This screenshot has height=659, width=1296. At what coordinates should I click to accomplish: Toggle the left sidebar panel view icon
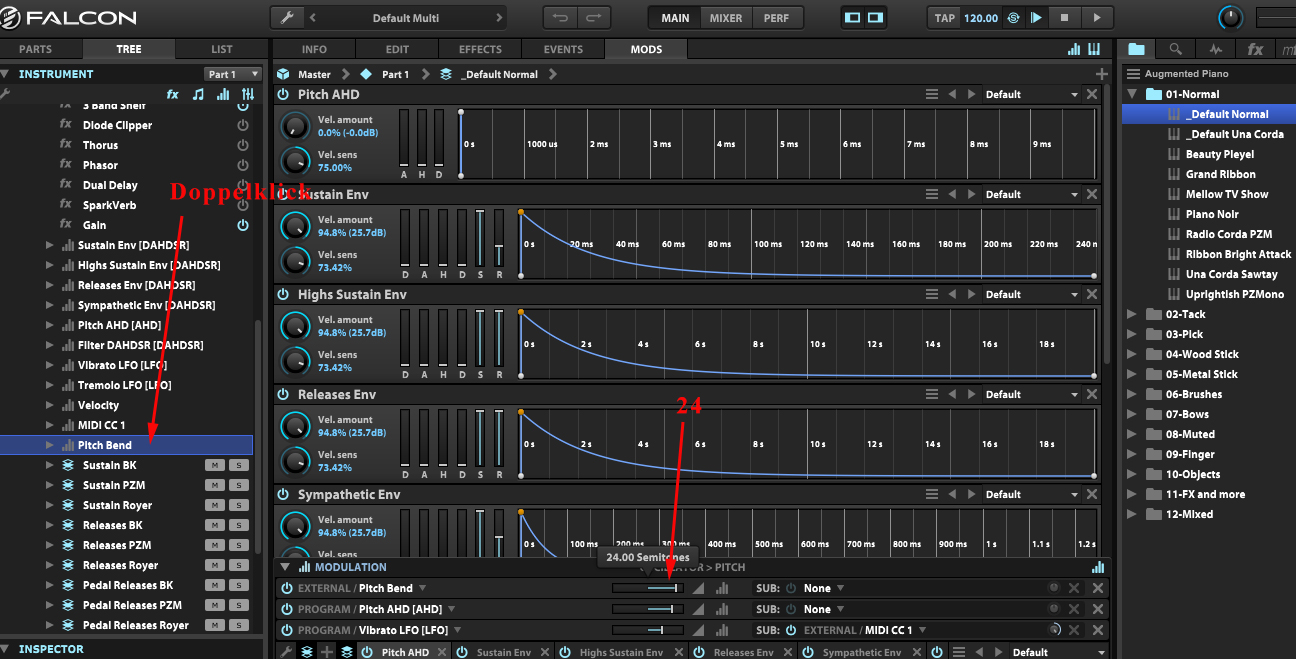click(853, 18)
